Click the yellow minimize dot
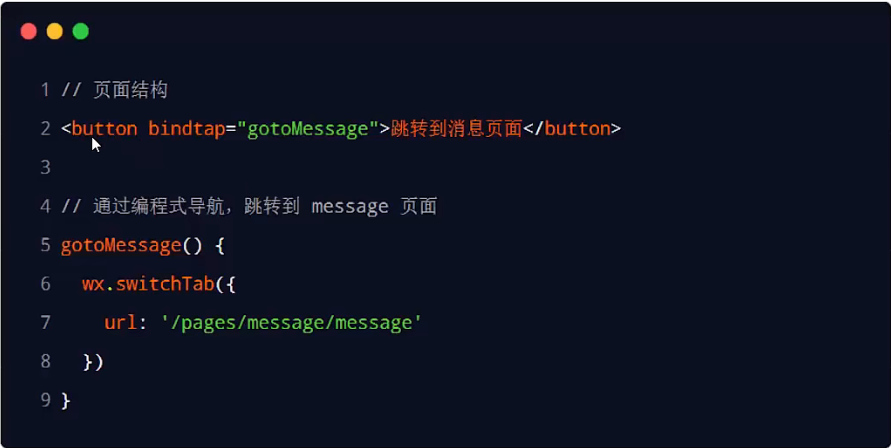The image size is (891, 448). tap(55, 31)
